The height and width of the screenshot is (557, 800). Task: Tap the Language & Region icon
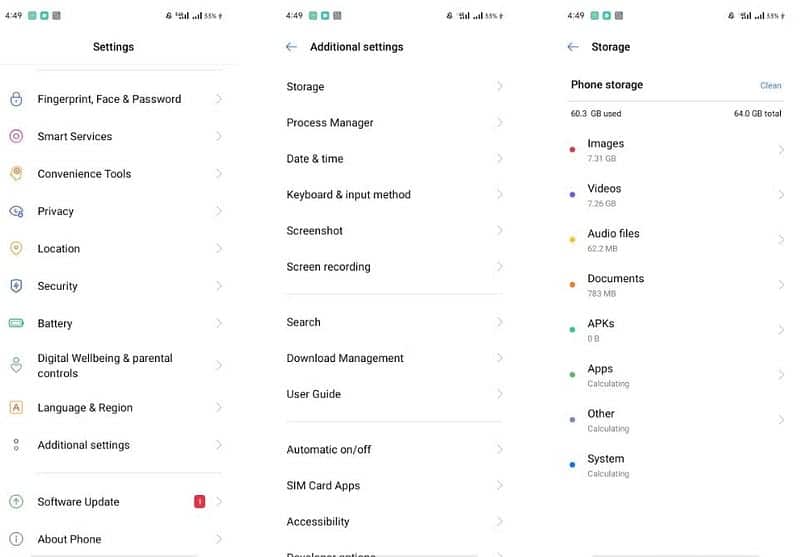coord(16,408)
